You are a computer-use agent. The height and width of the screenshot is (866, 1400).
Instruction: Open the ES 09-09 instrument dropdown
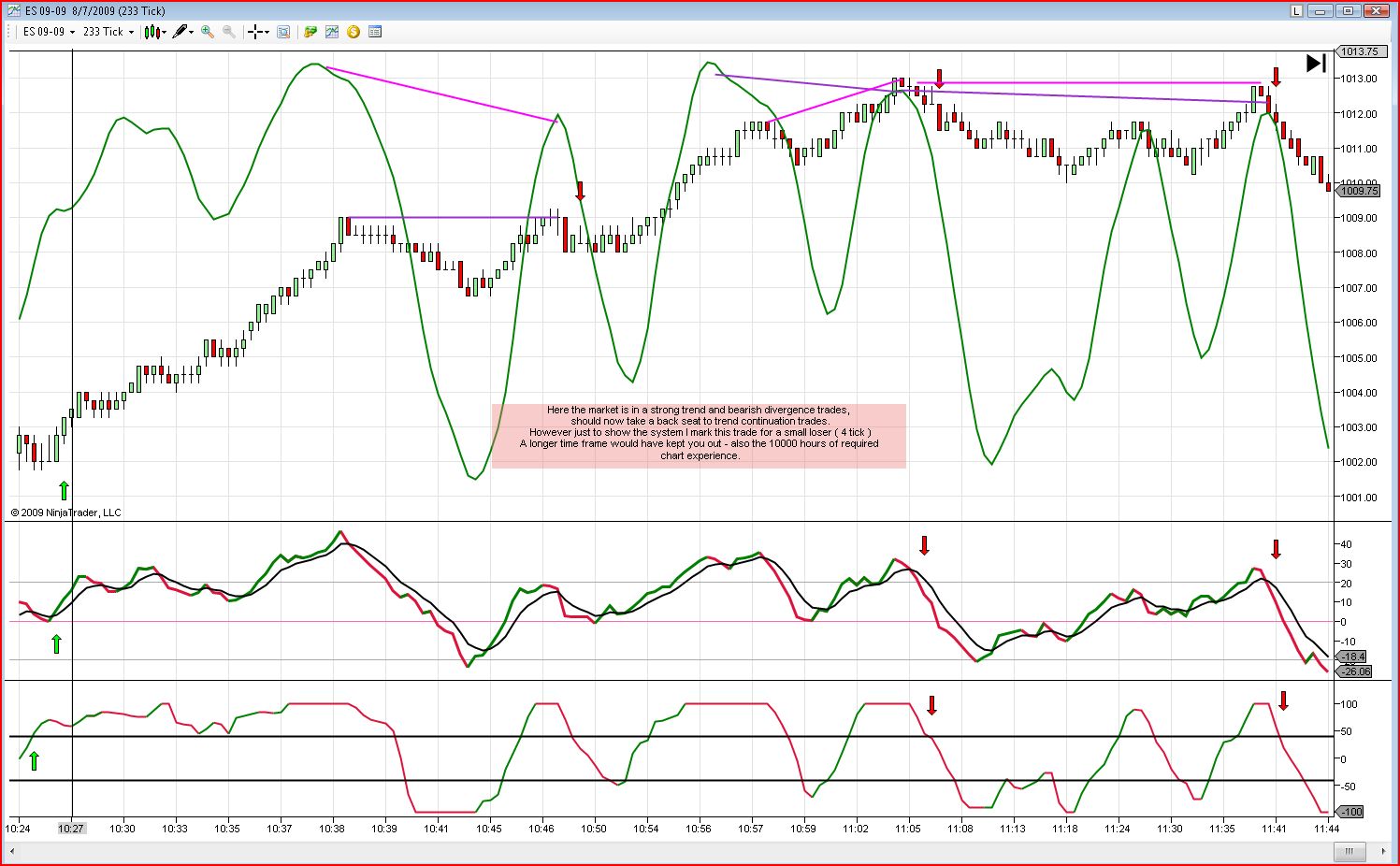(49, 32)
